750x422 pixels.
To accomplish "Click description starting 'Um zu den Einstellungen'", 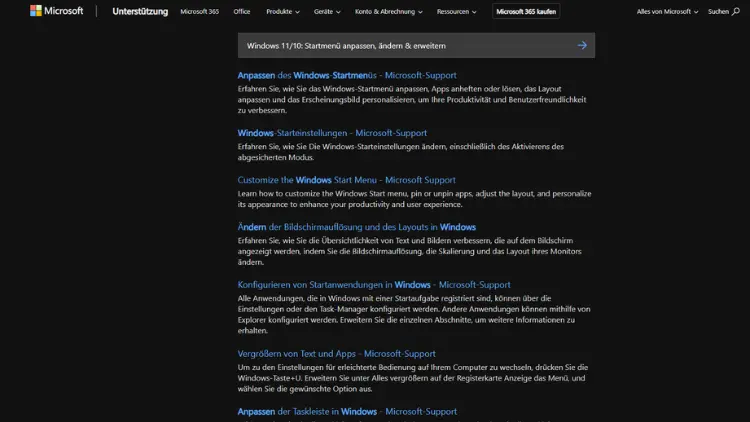I will [x=413, y=378].
